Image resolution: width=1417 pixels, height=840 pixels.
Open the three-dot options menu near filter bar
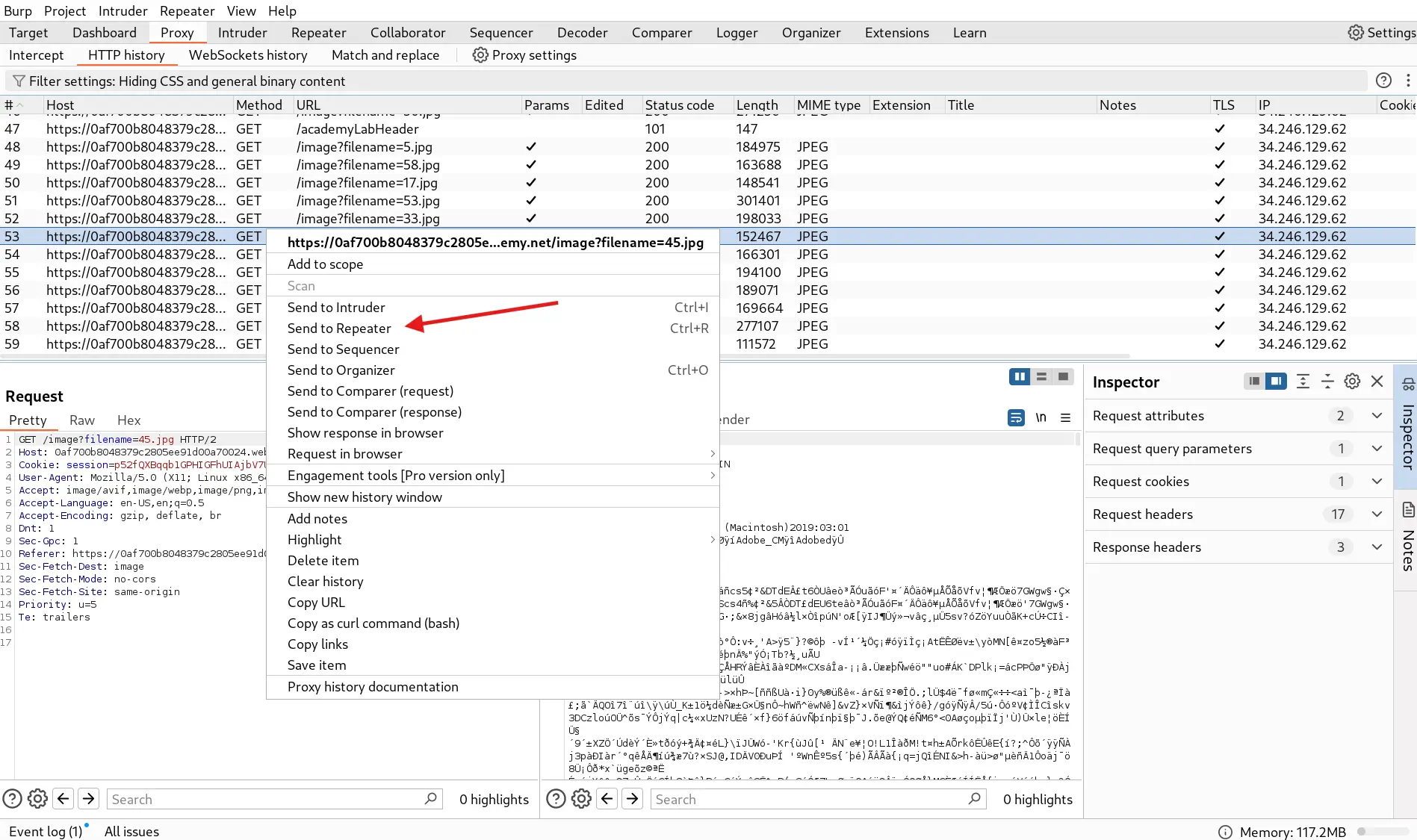click(1408, 80)
